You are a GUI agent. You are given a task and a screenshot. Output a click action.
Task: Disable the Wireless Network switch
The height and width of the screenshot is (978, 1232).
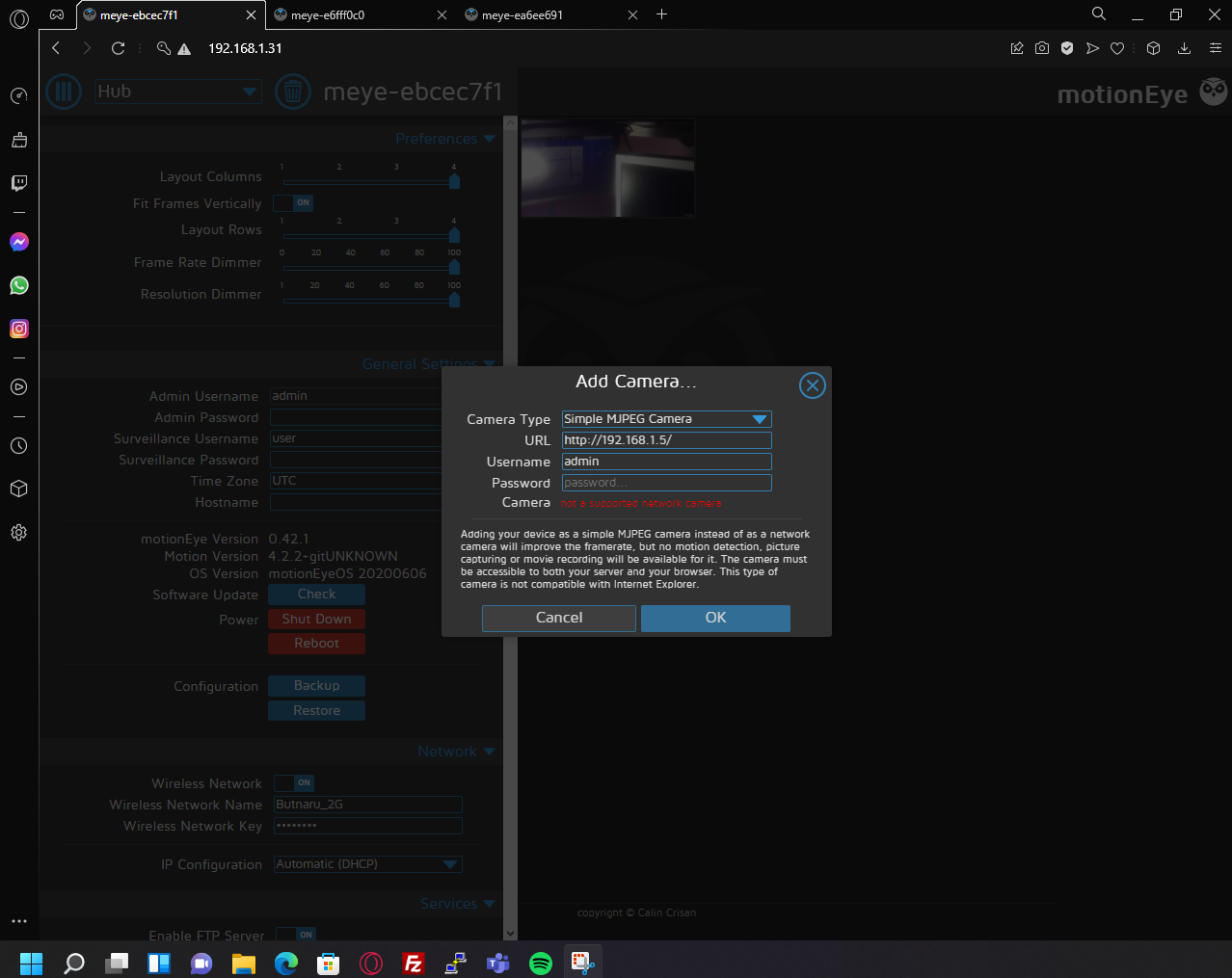[293, 782]
